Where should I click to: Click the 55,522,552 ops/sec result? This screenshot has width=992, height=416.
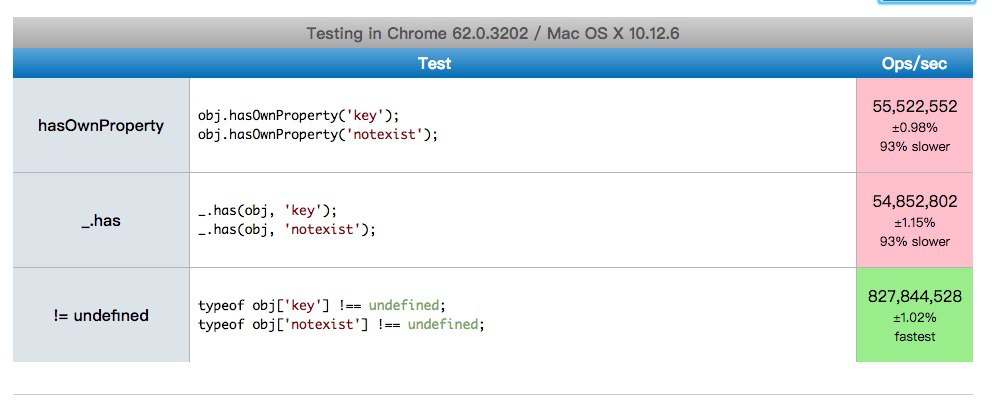click(x=915, y=106)
